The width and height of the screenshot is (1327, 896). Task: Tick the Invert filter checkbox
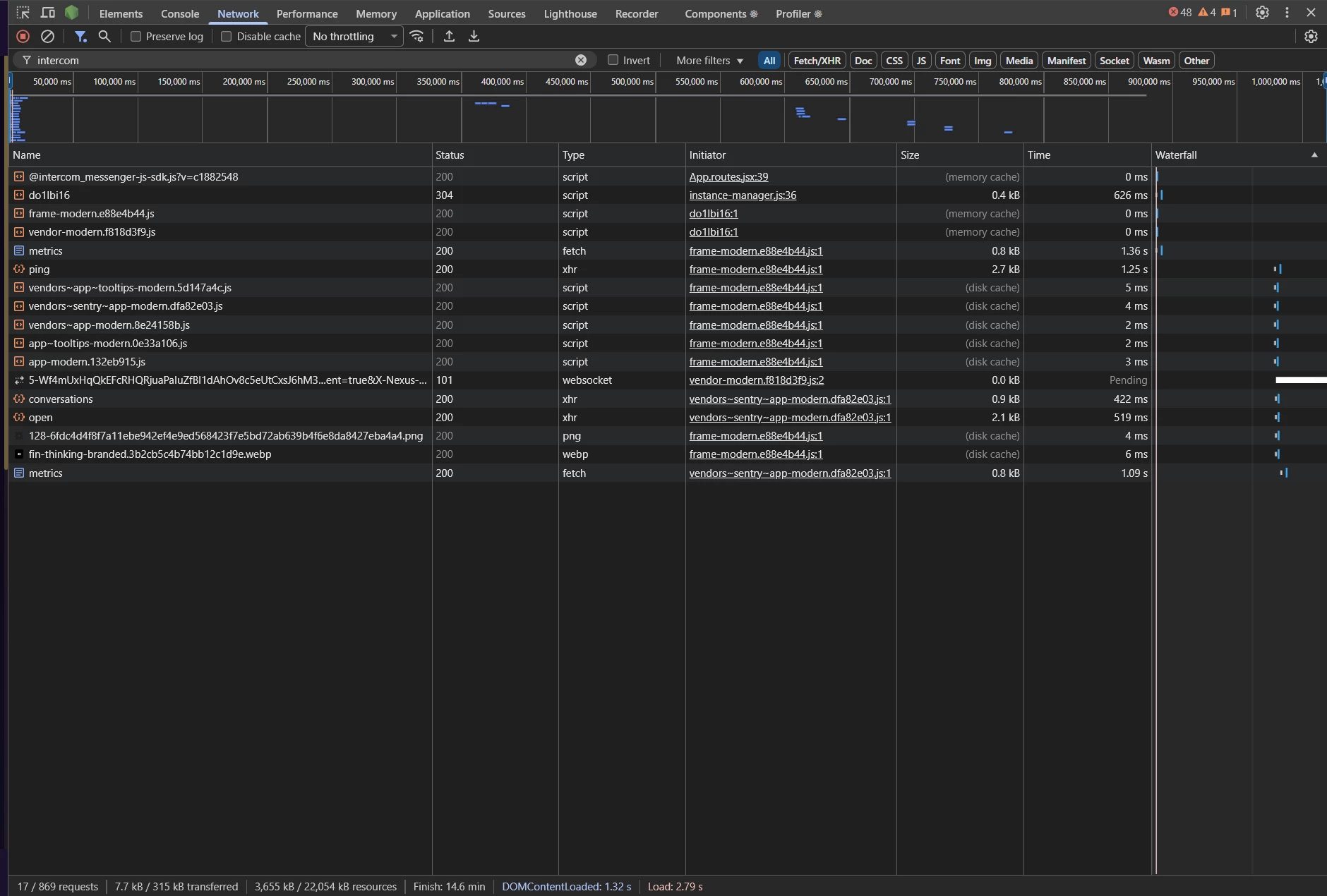613,61
